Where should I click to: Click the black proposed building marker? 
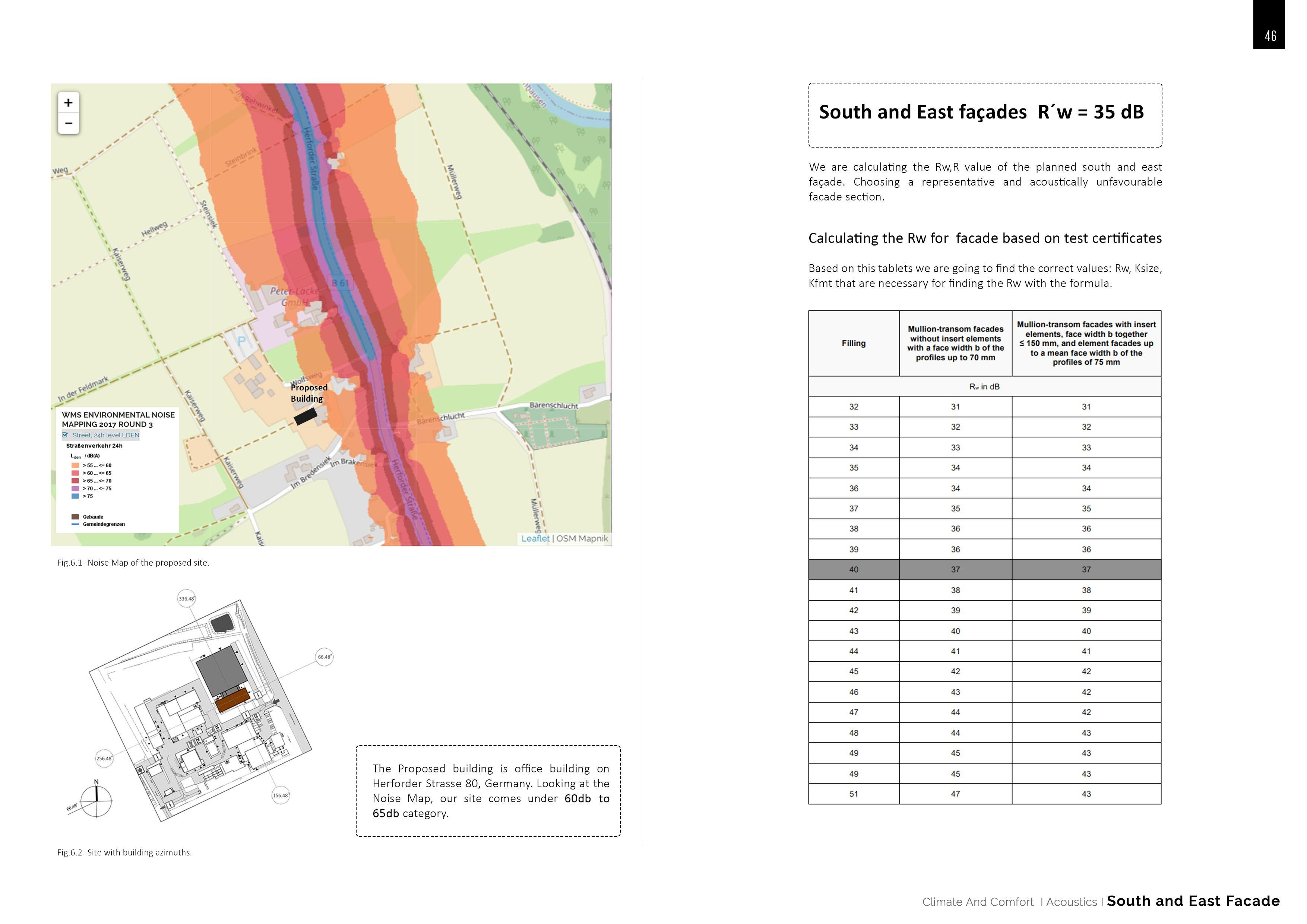coord(306,417)
